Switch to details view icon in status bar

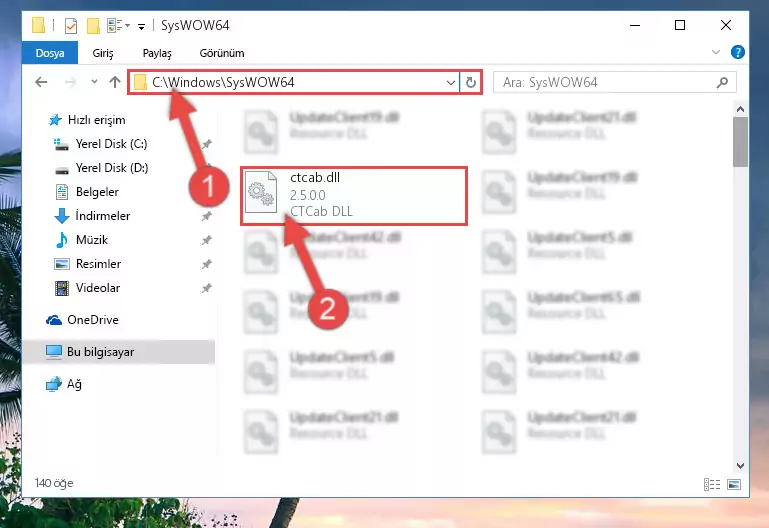[x=712, y=484]
